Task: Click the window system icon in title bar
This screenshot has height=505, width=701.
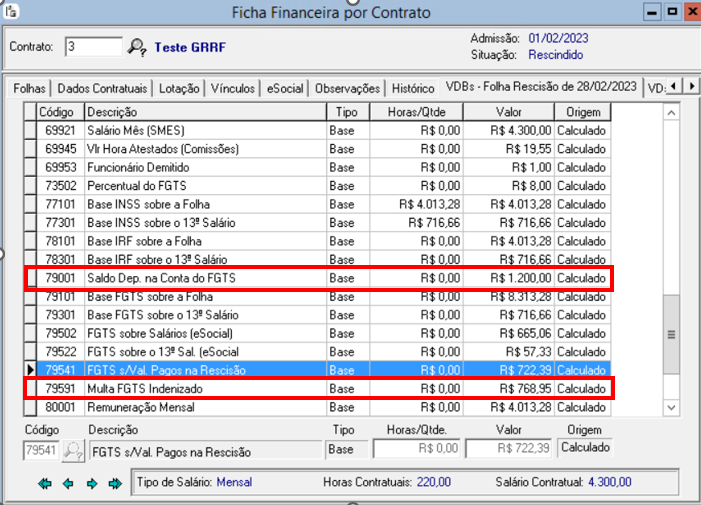Action: [12, 13]
